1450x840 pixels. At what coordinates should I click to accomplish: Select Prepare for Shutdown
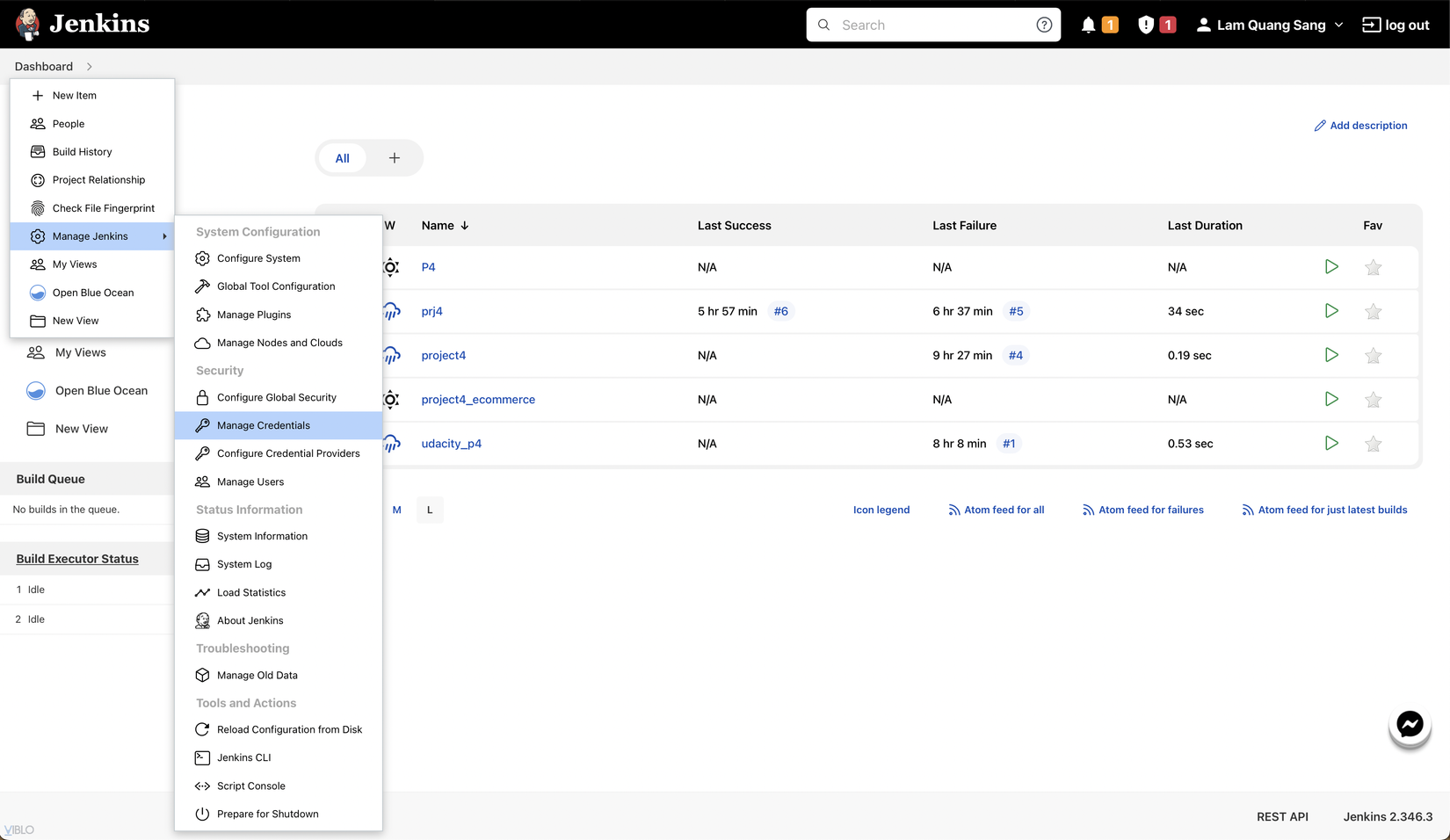pos(268,814)
